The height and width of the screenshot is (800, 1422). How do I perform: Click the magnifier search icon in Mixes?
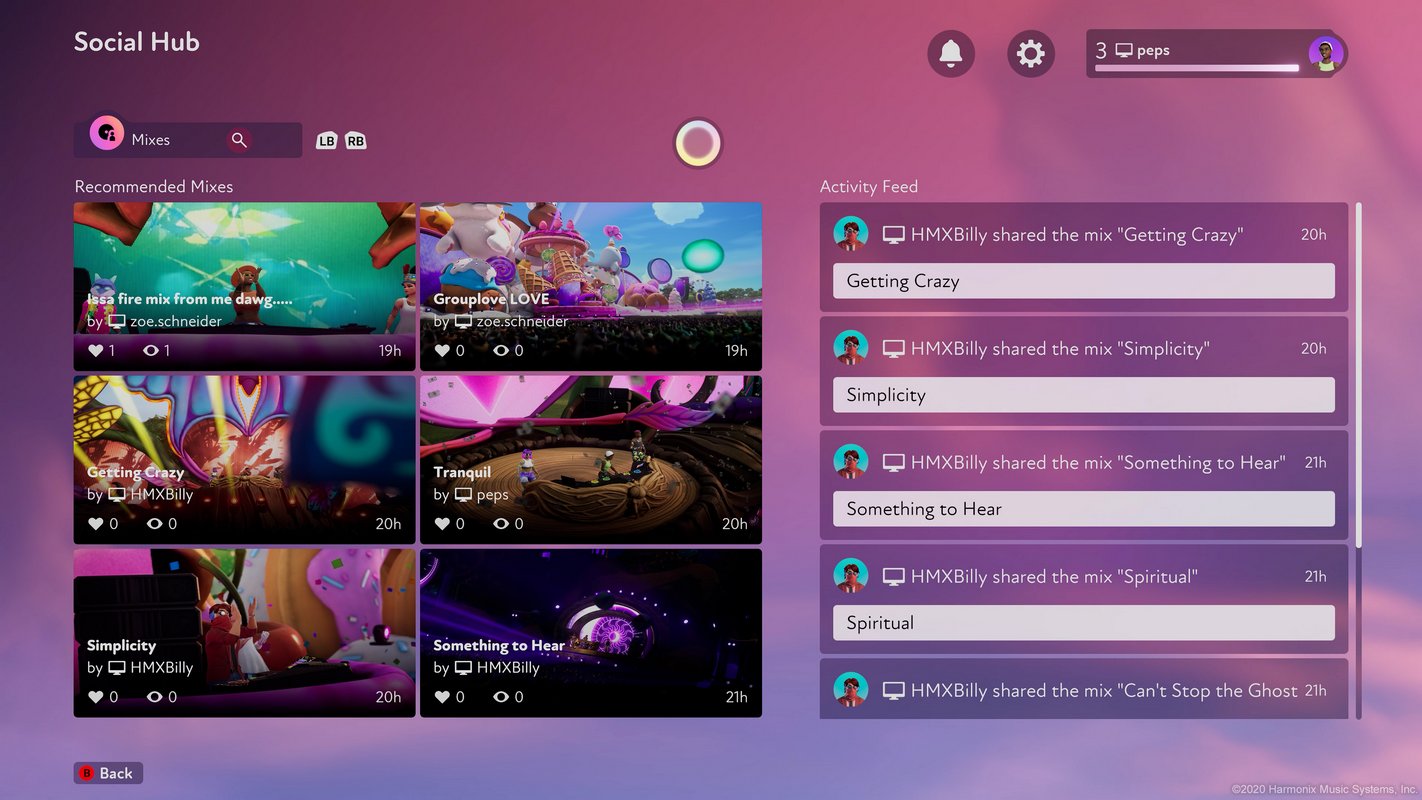click(239, 140)
